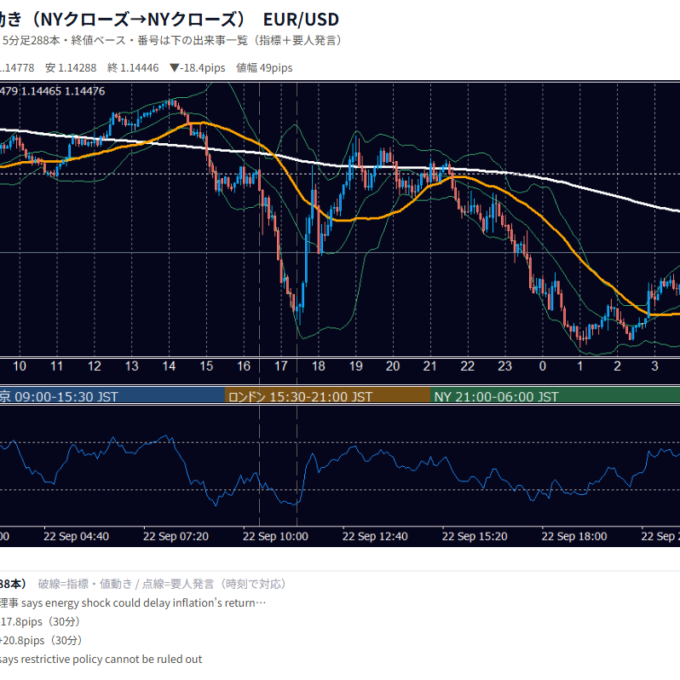Click the legend text 破線=指標・値動き
680x680 pixels.
pos(85,584)
